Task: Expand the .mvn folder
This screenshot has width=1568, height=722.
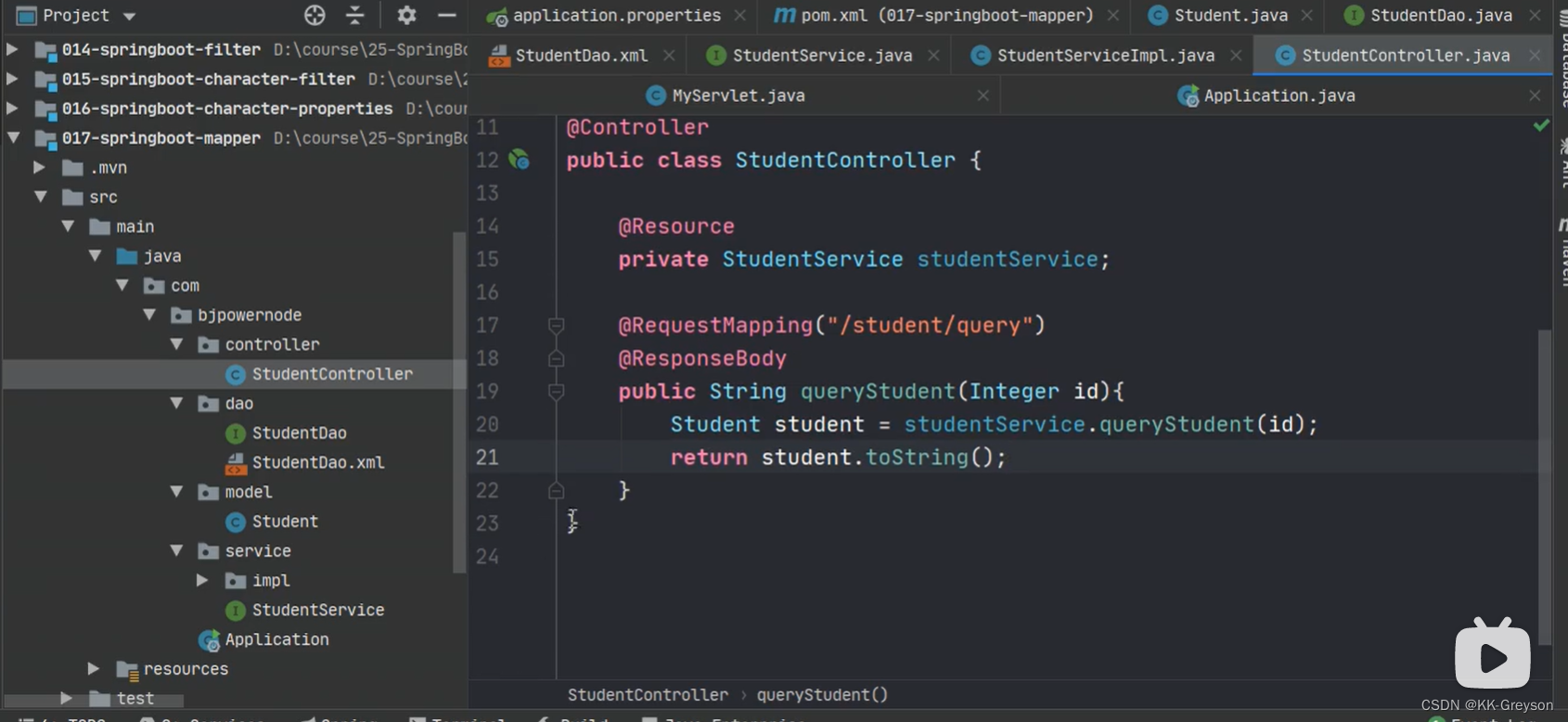Action: pyautogui.click(x=39, y=168)
